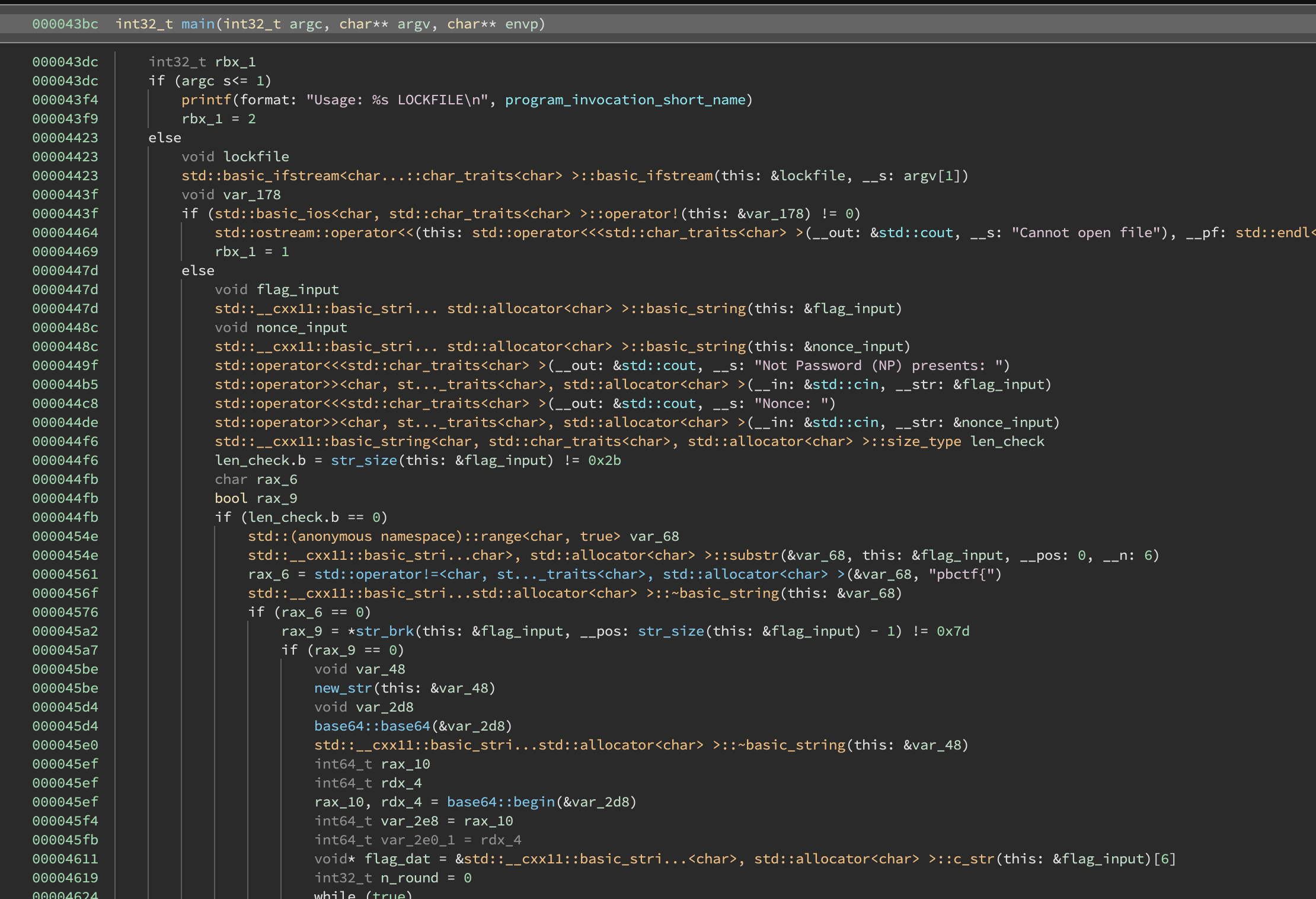Click the flag_dat variable declaration

coord(397,859)
